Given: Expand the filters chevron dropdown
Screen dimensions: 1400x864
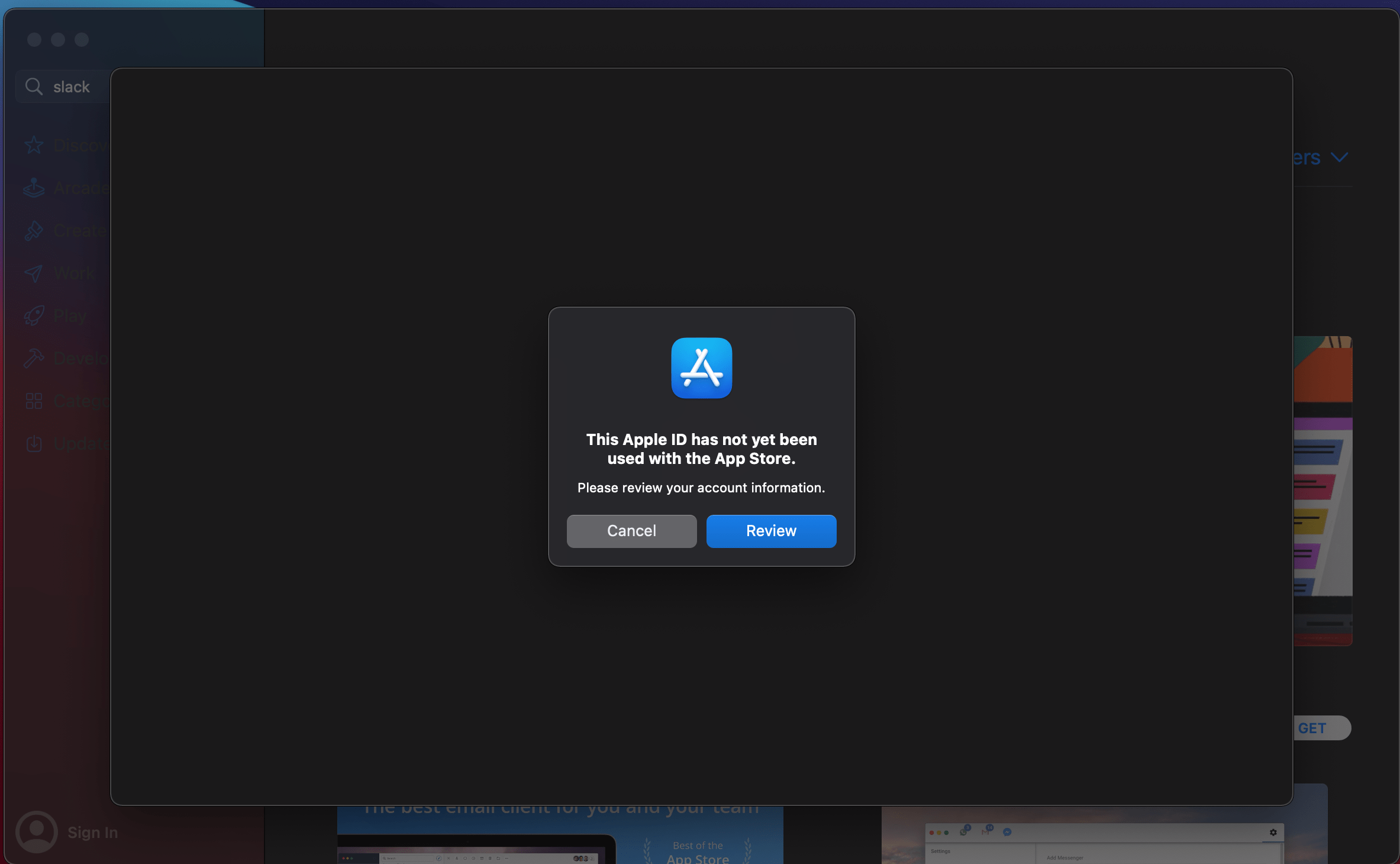Looking at the screenshot, I should (x=1339, y=157).
